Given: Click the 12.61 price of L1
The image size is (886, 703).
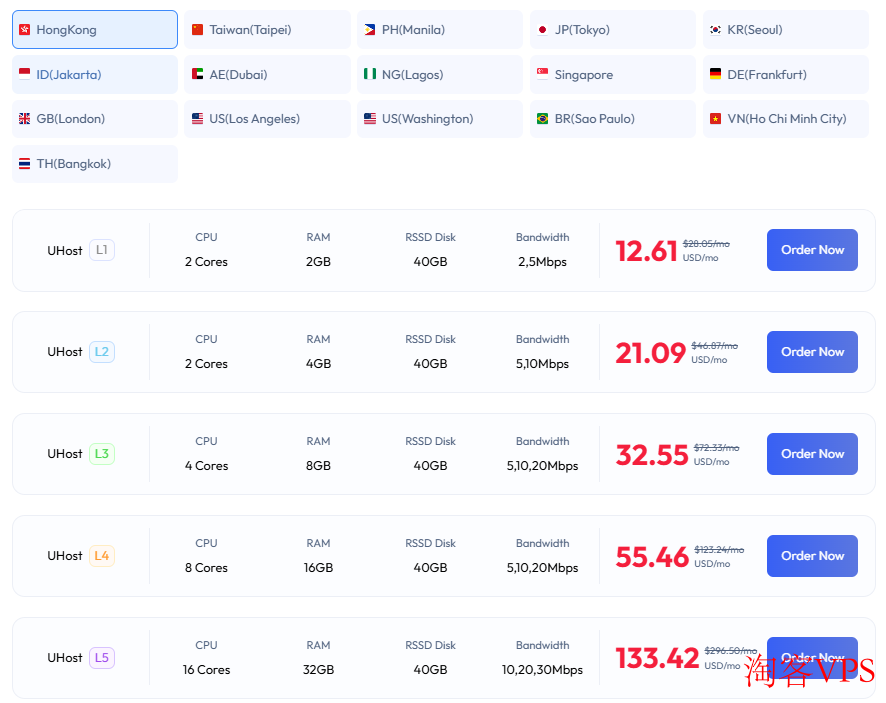Looking at the screenshot, I should coord(646,251).
